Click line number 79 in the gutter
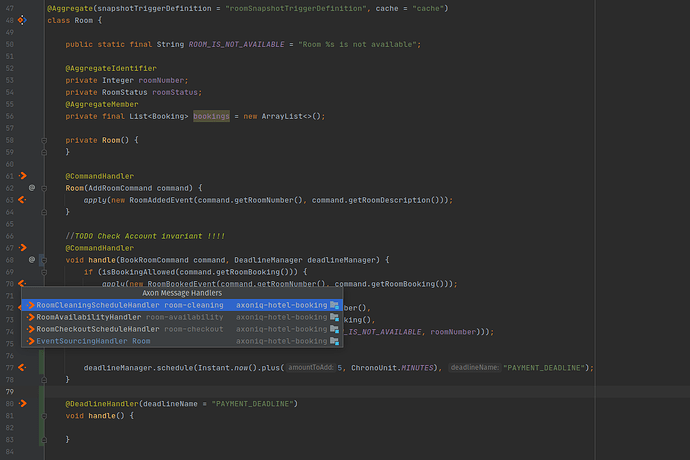 click(x=10, y=391)
